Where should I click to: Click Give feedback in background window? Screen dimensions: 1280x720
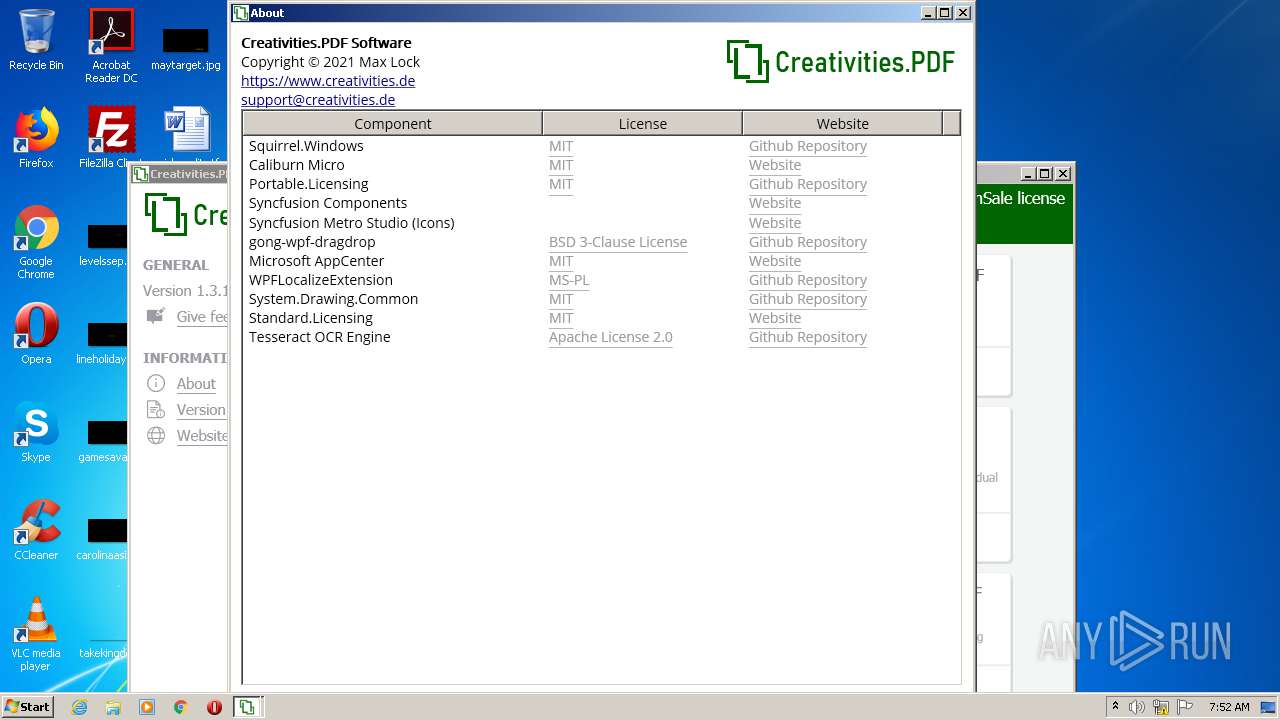tap(202, 317)
